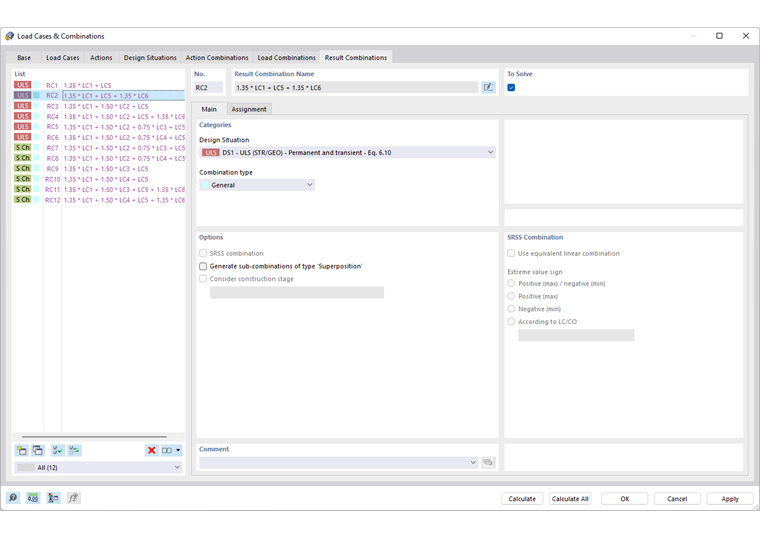Click the Cancel button

[x=677, y=499]
